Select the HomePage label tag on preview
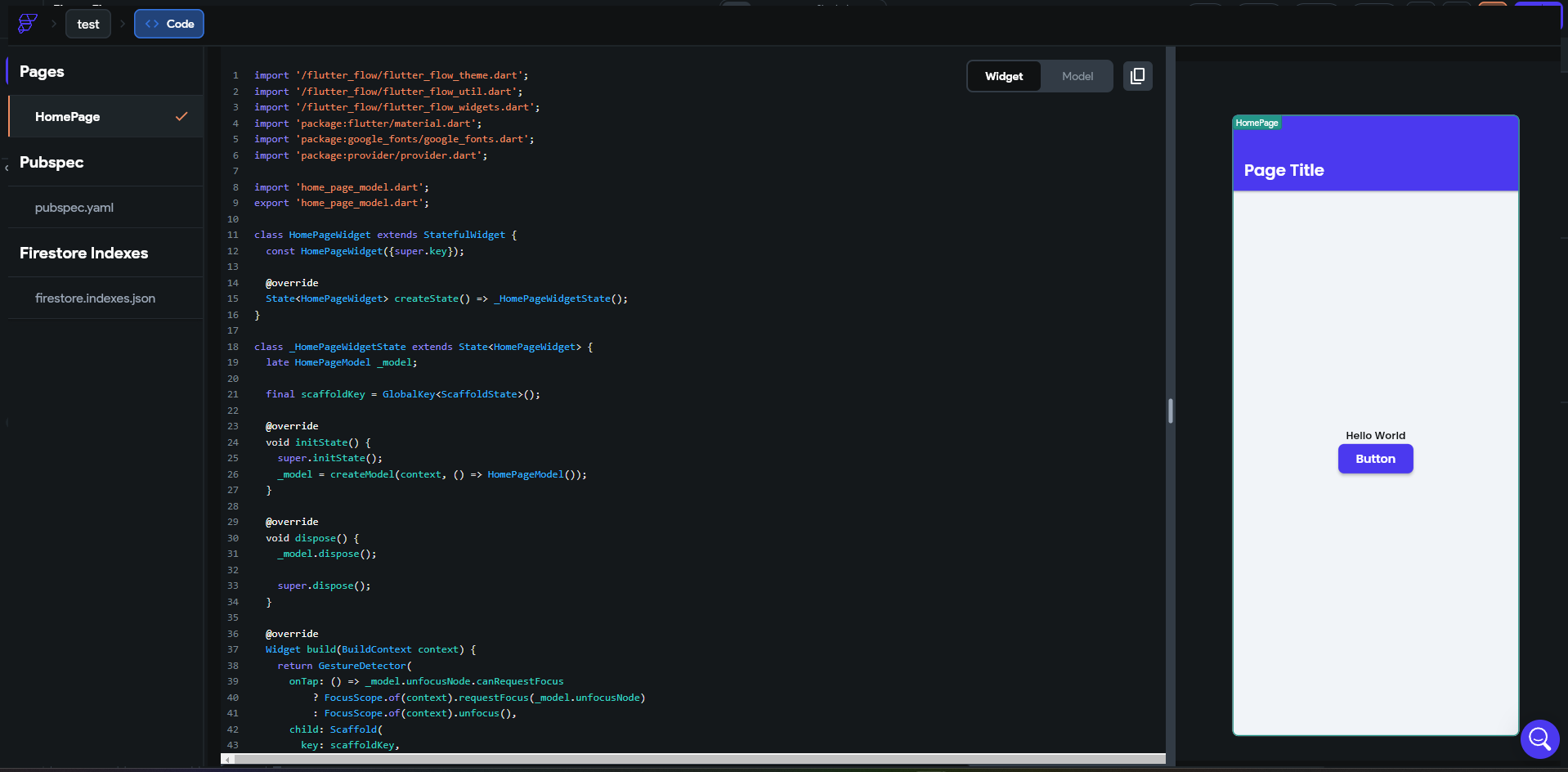 [1257, 123]
